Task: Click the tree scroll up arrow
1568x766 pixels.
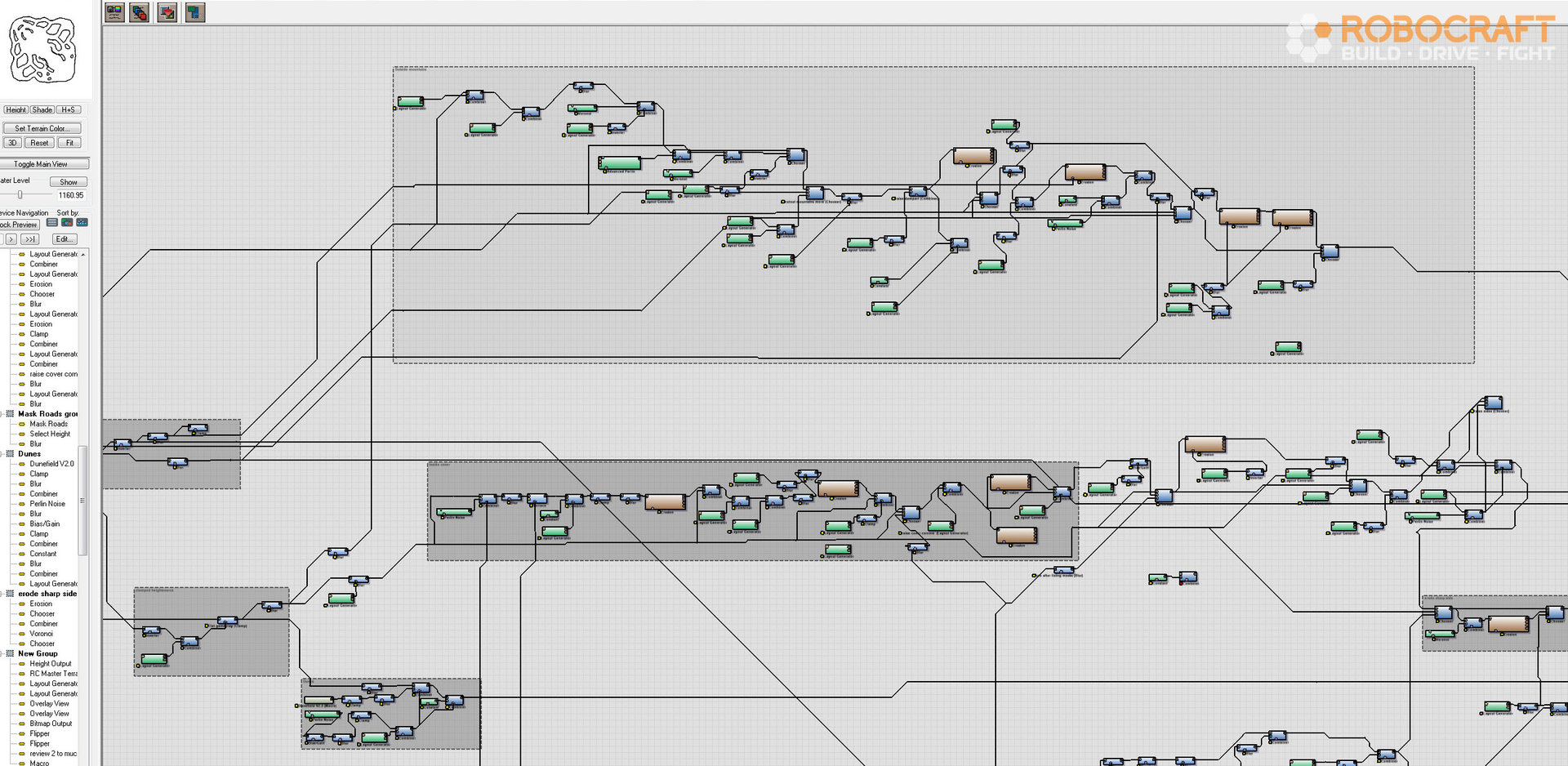Action: (82, 255)
